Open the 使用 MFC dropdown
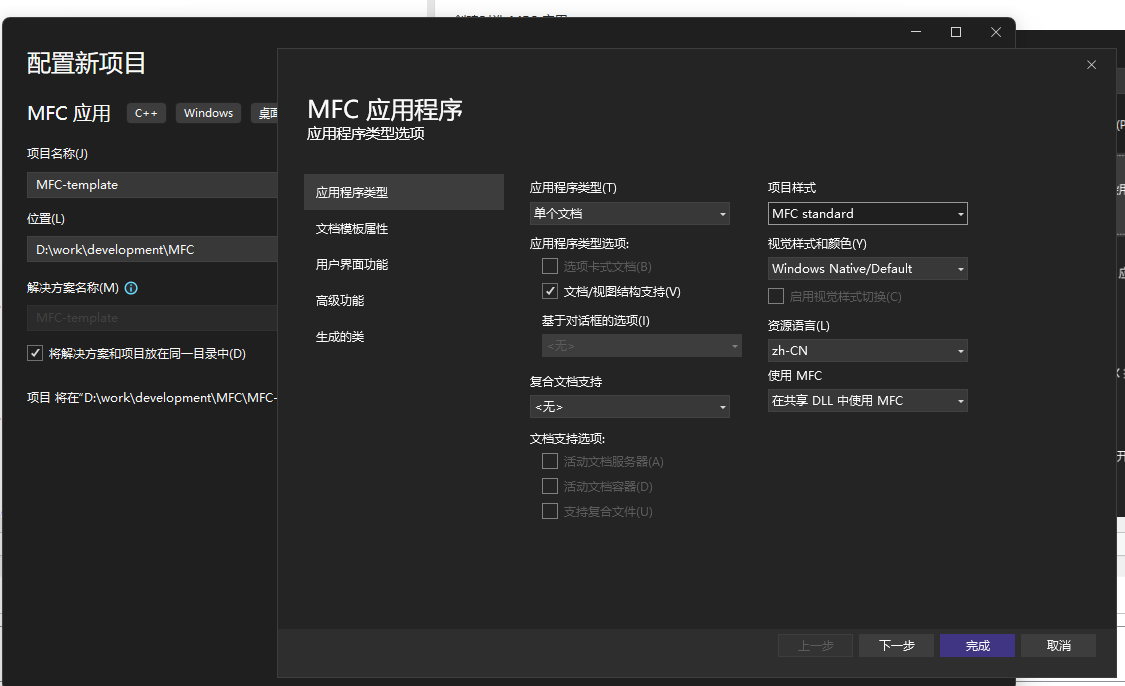1125x686 pixels. pos(866,400)
